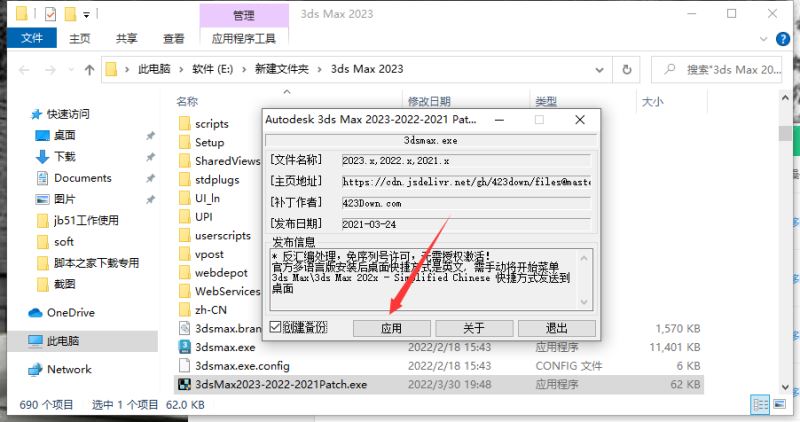Image resolution: width=800 pixels, height=422 pixels.
Task: Click the 主页地址 URL field
Action: 466,182
